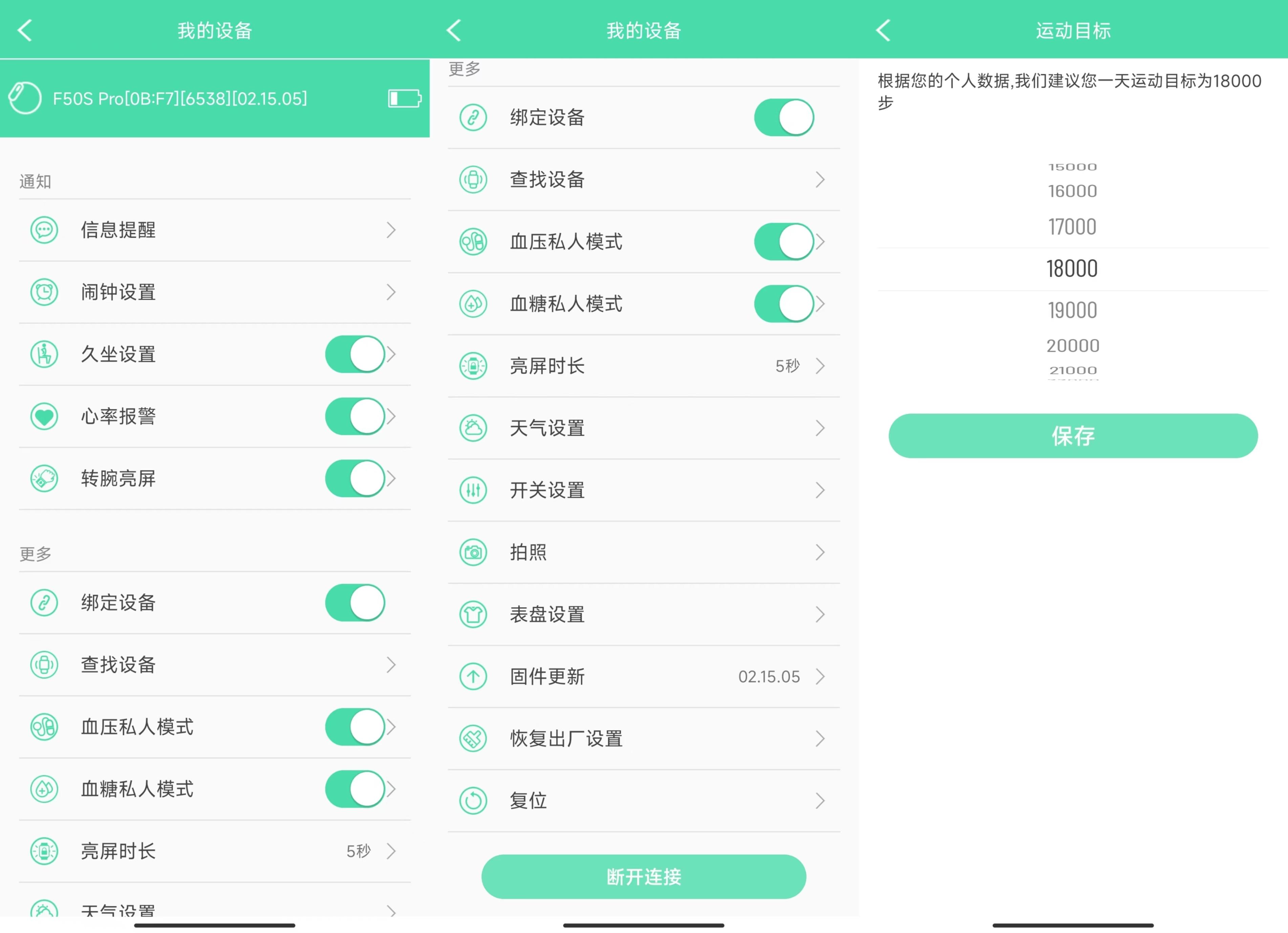1288x933 pixels.
Task: Disable the 转腕亮屏 wrist-raise switch
Action: click(x=356, y=478)
